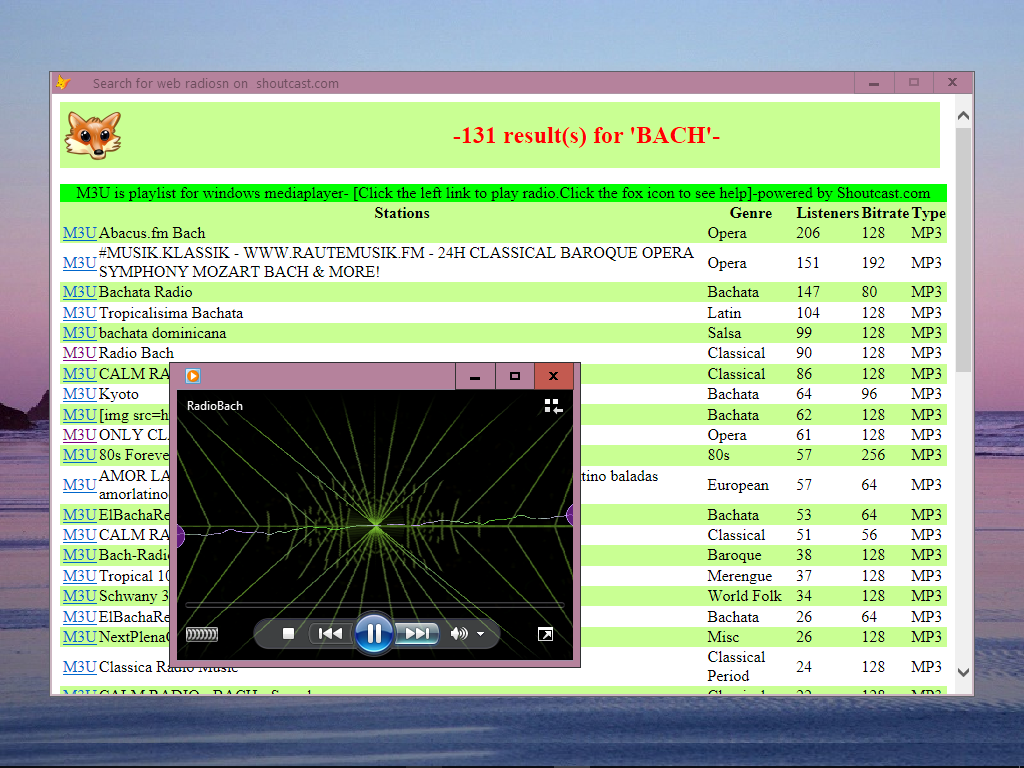This screenshot has width=1024, height=768.
Task: Select 'Abacus.fm Bach' station name
Action: [x=152, y=233]
